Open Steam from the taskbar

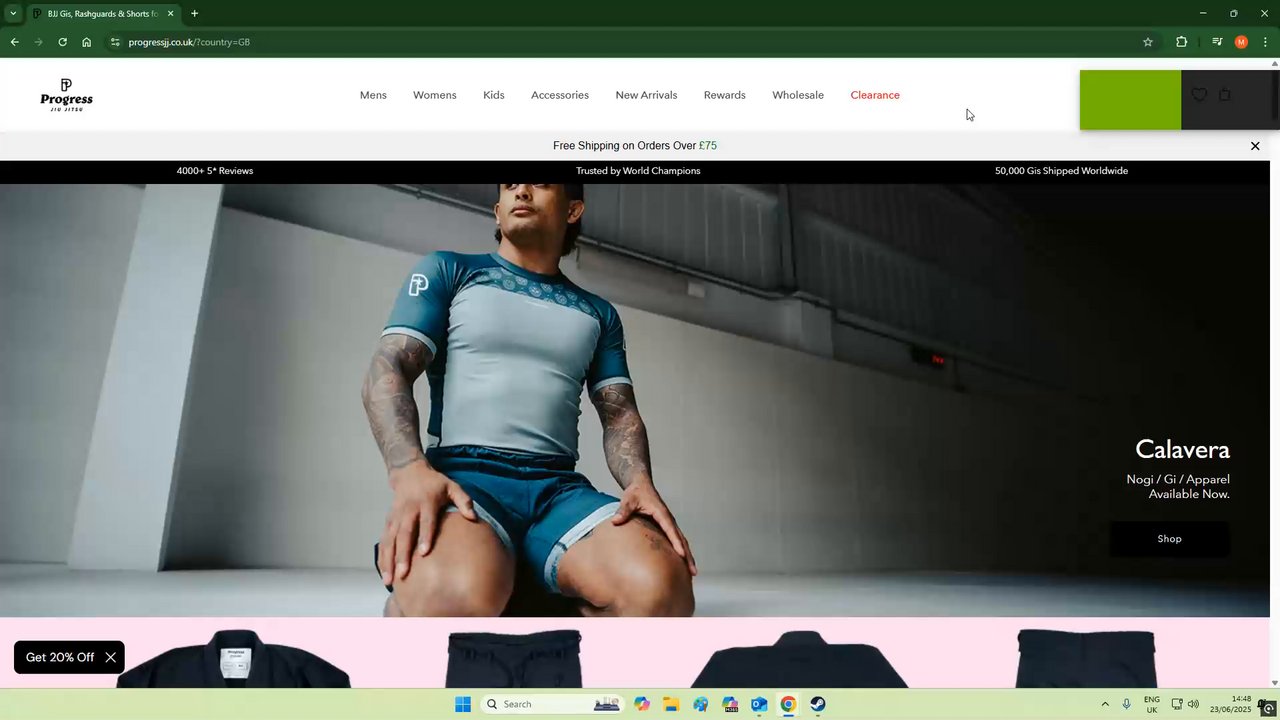pos(817,704)
